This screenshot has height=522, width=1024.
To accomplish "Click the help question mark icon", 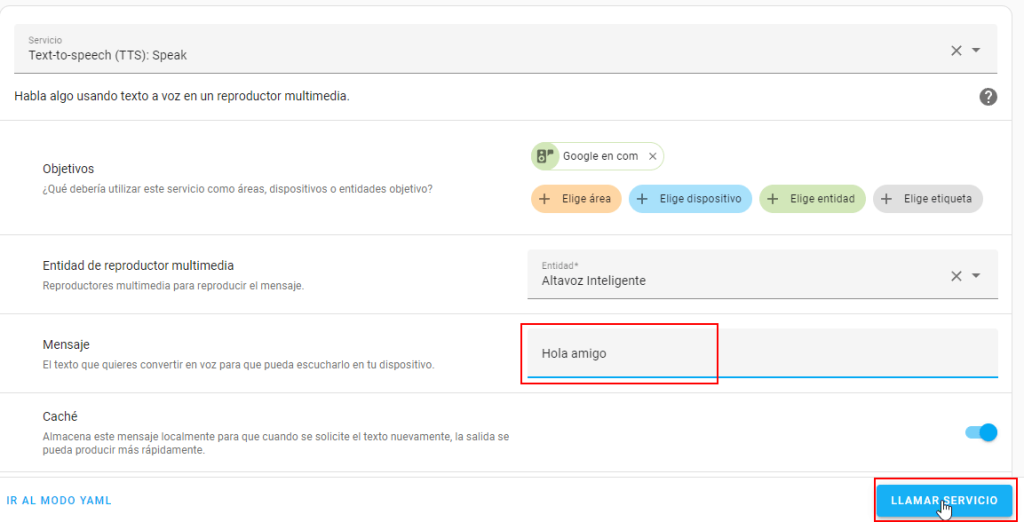I will (988, 97).
